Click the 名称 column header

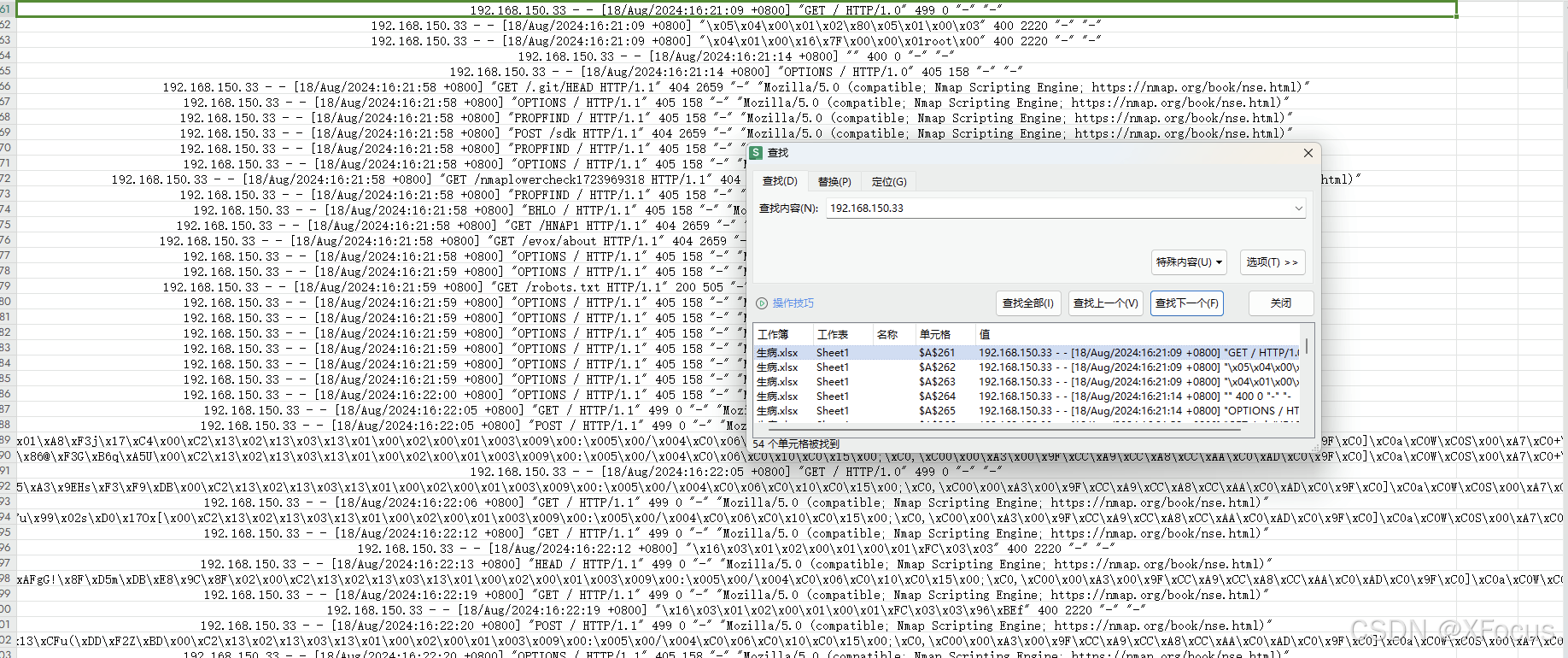pos(893,335)
